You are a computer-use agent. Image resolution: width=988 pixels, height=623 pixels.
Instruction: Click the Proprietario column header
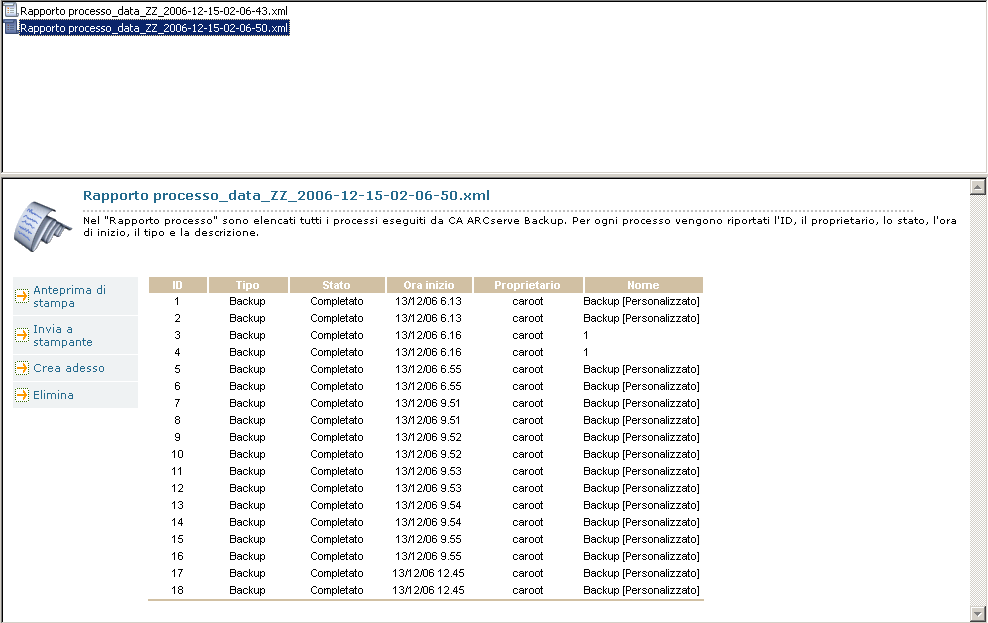tap(527, 285)
